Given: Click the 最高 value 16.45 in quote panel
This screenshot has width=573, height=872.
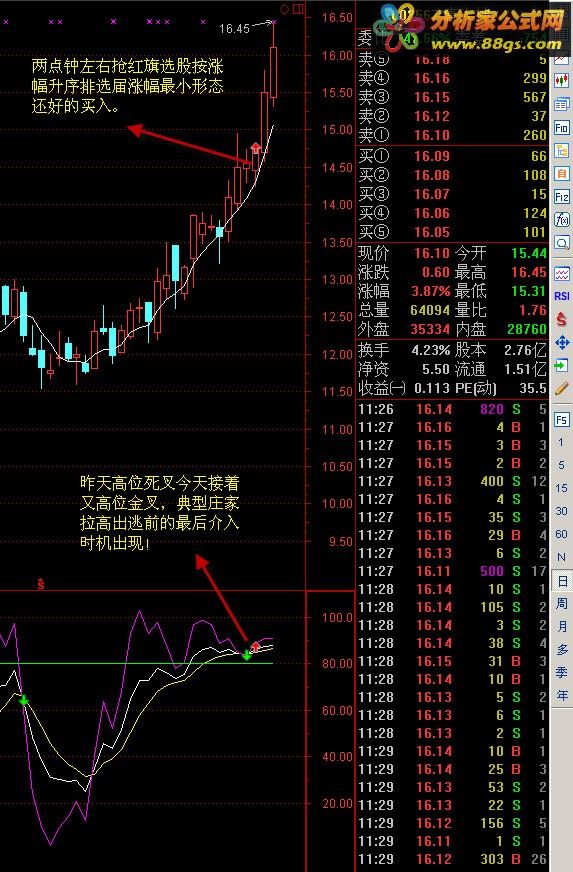Looking at the screenshot, I should [529, 272].
